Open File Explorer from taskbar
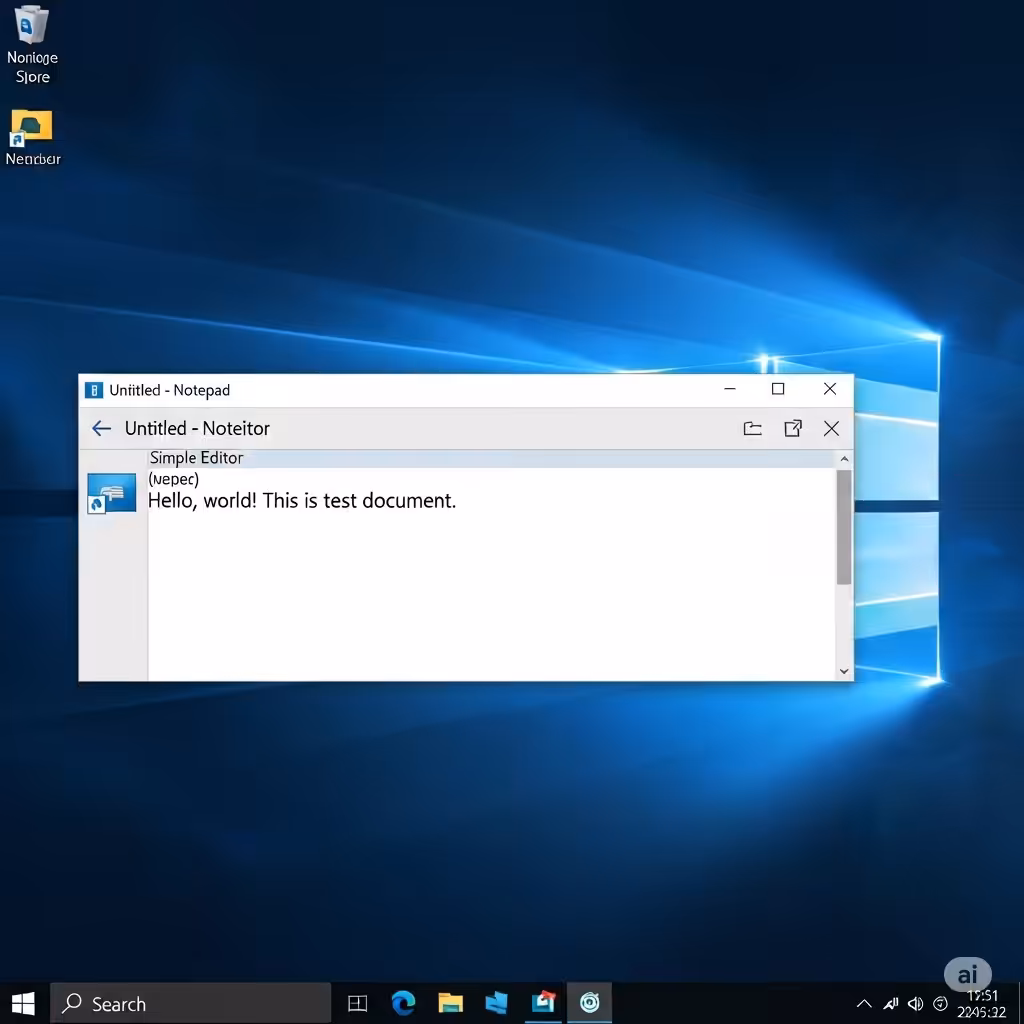The height and width of the screenshot is (1024, 1024). point(451,1003)
